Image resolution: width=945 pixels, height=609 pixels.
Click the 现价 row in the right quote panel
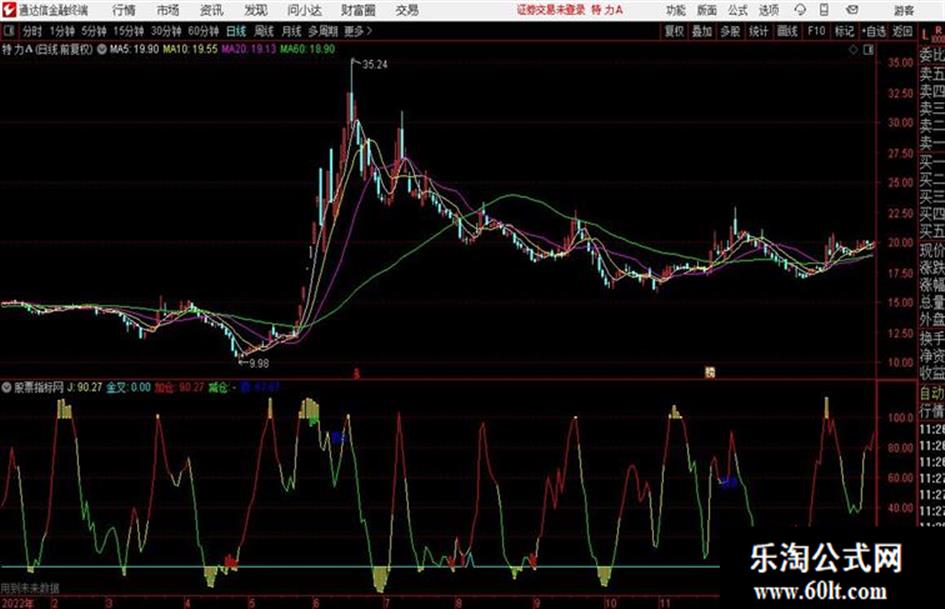(932, 250)
